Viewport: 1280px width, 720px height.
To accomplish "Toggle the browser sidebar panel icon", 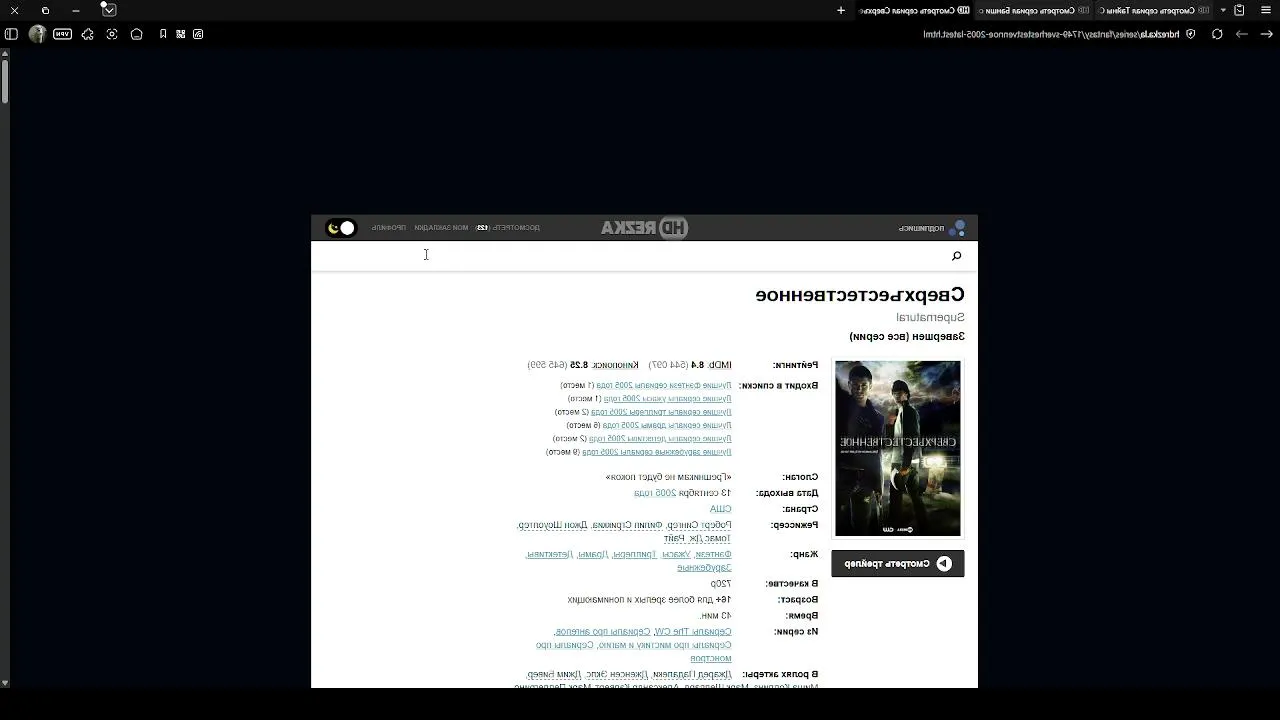I will click(11, 34).
